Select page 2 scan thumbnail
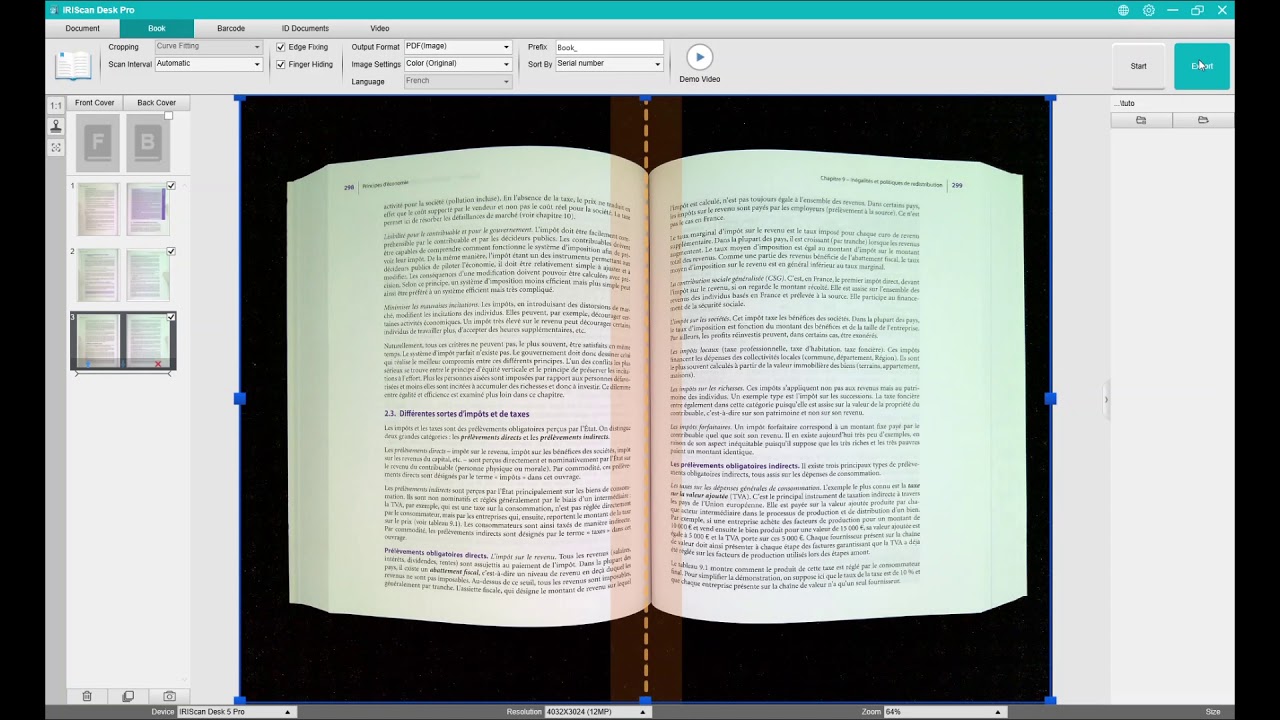Viewport: 1280px width, 720px height. (123, 274)
